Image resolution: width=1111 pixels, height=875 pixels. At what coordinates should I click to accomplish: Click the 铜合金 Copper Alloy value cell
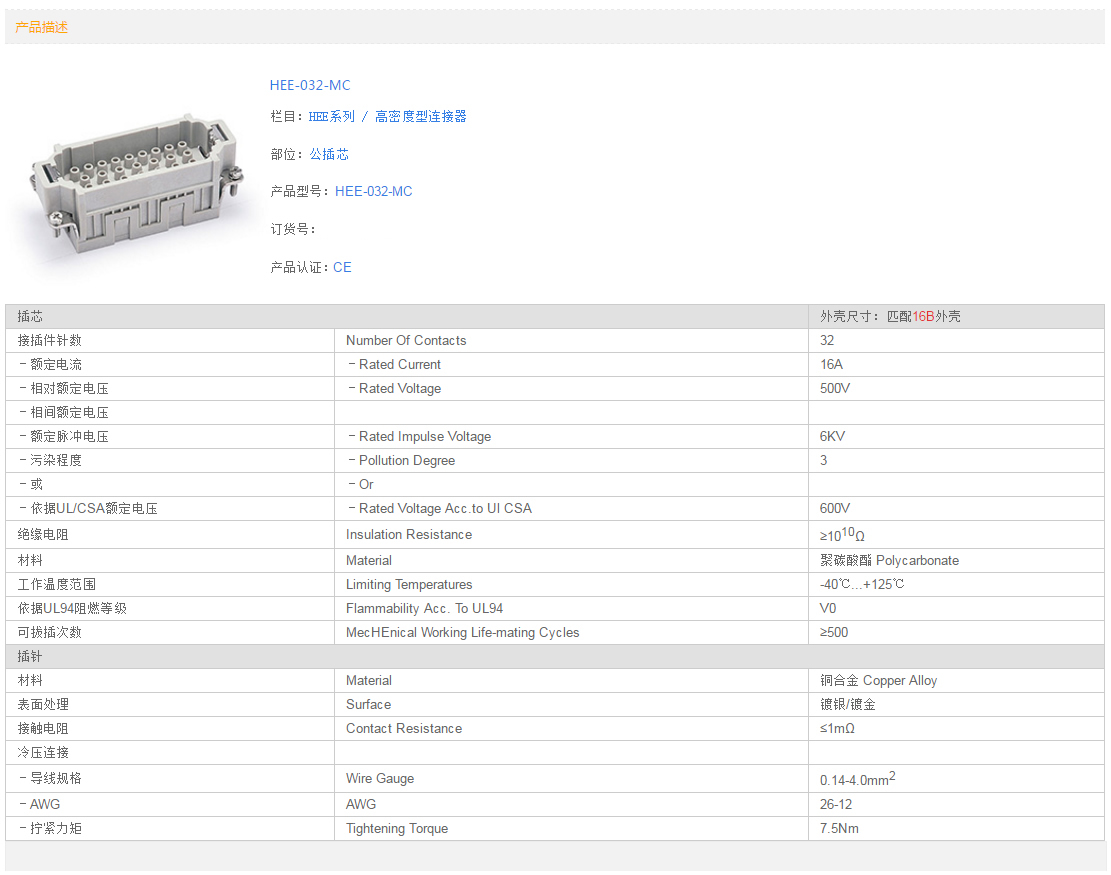point(878,680)
